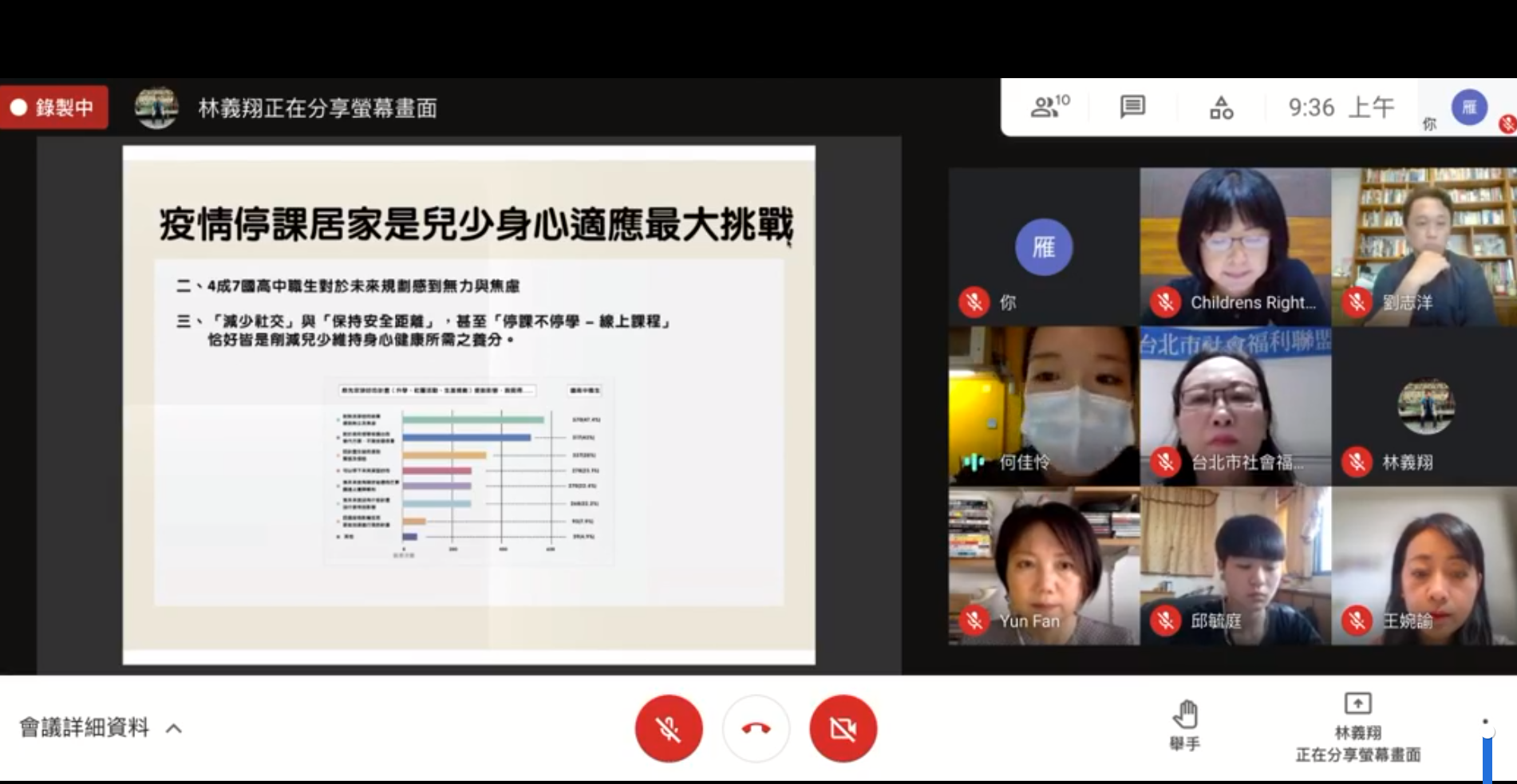Hang up to leave the call
Image resolution: width=1517 pixels, height=784 pixels.
coord(756,727)
